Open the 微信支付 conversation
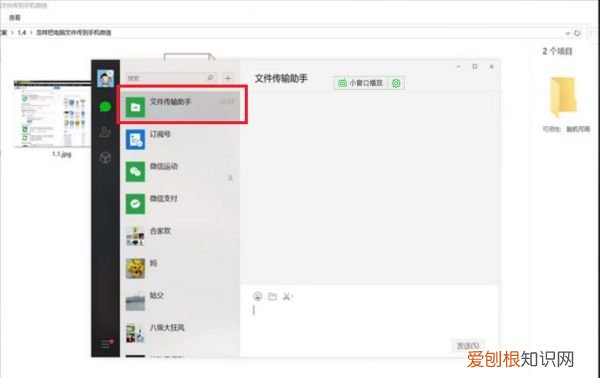This screenshot has height=378, width=600. [x=180, y=204]
